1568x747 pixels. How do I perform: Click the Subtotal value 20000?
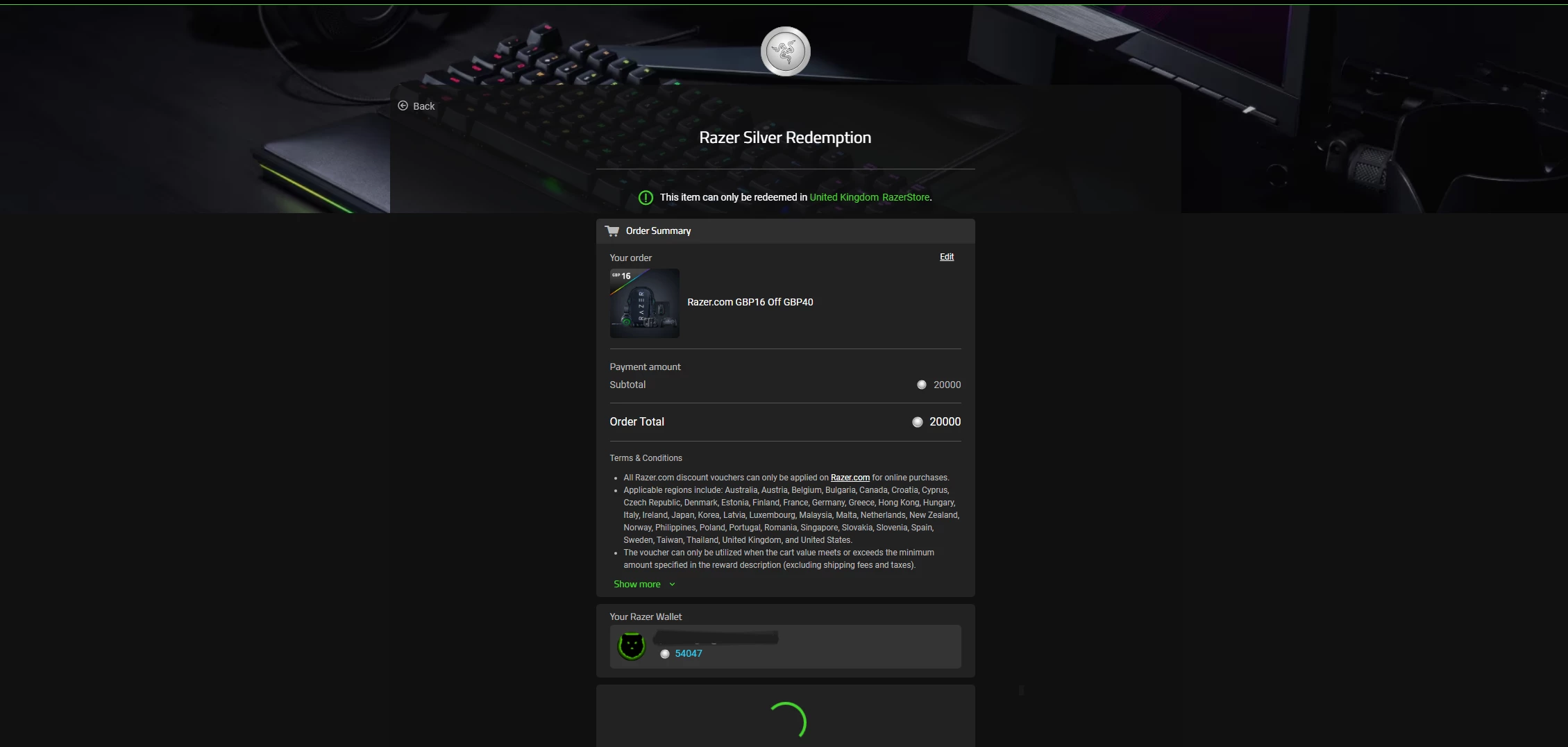[x=947, y=385]
